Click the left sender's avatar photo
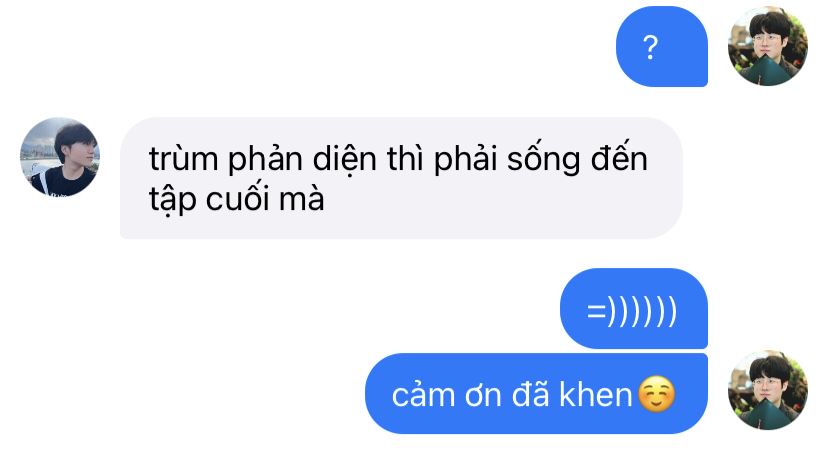 pos(60,157)
